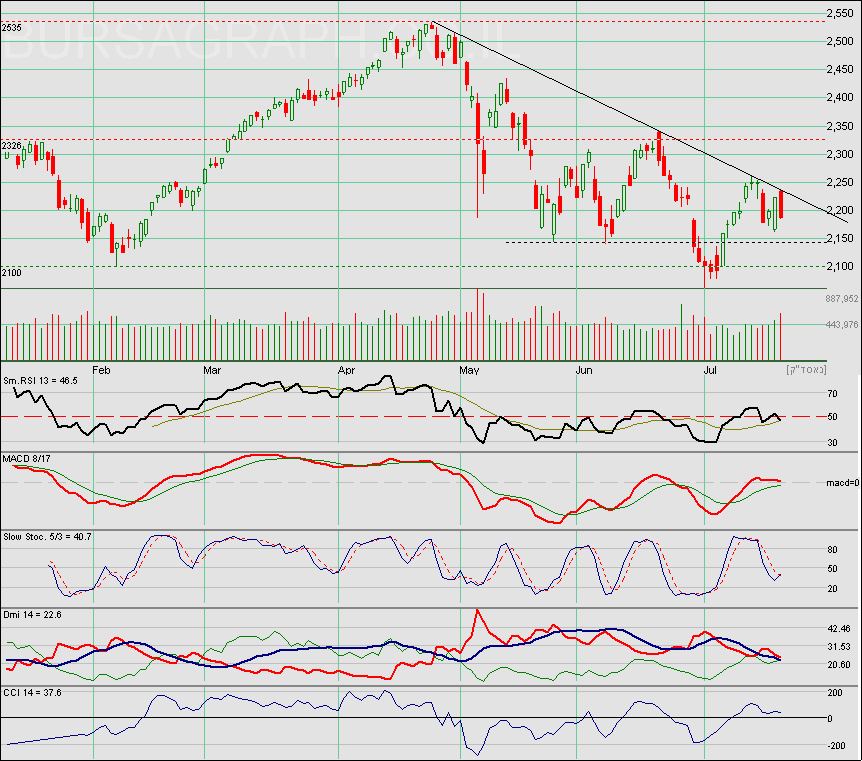Screen dimensions: 862x761
Task: Click the 2,550 price axis value
Action: (840, 13)
